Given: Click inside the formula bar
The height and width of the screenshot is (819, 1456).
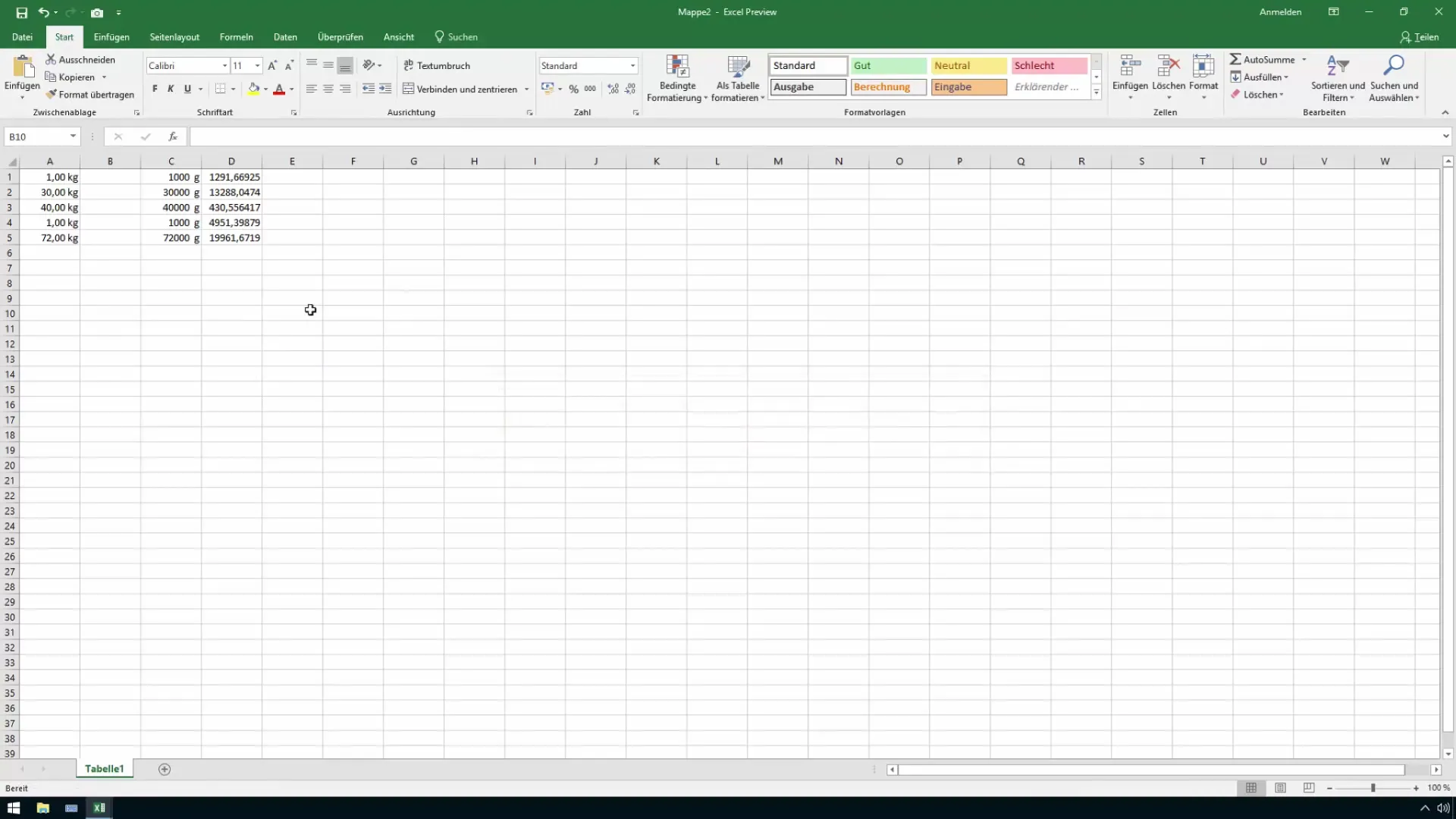Looking at the screenshot, I should coord(815,136).
